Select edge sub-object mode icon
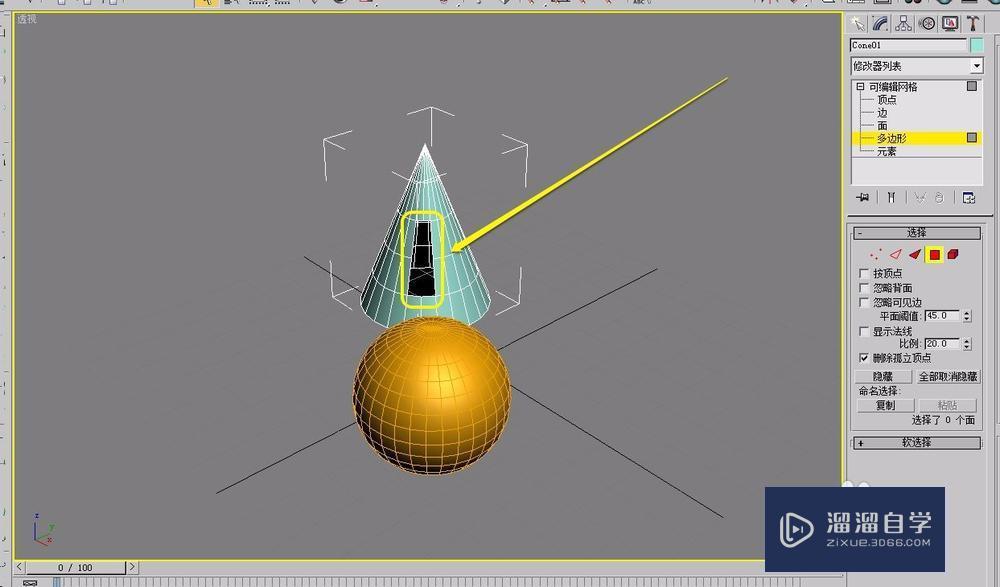The width and height of the screenshot is (1000, 587). [894, 255]
